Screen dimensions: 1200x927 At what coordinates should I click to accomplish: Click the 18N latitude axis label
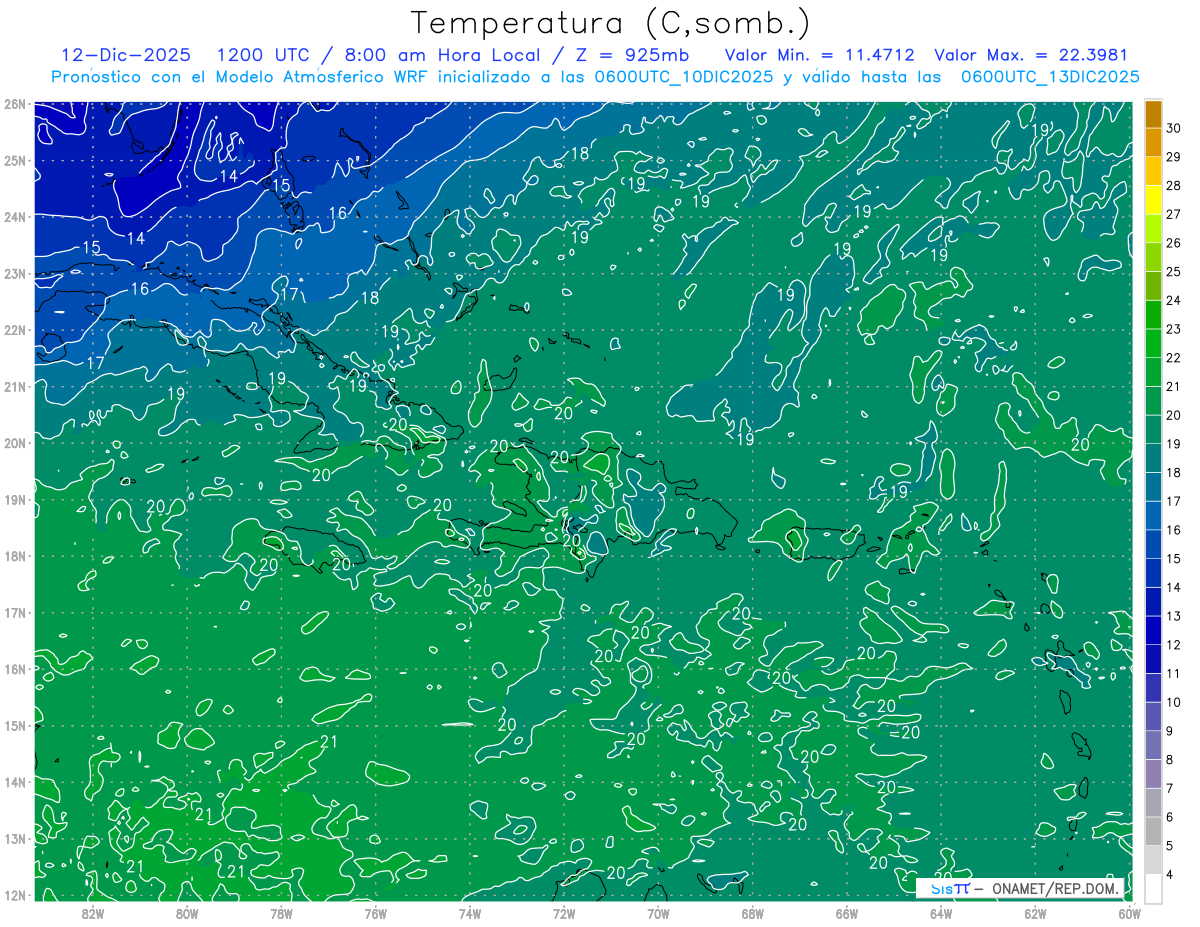coord(14,556)
